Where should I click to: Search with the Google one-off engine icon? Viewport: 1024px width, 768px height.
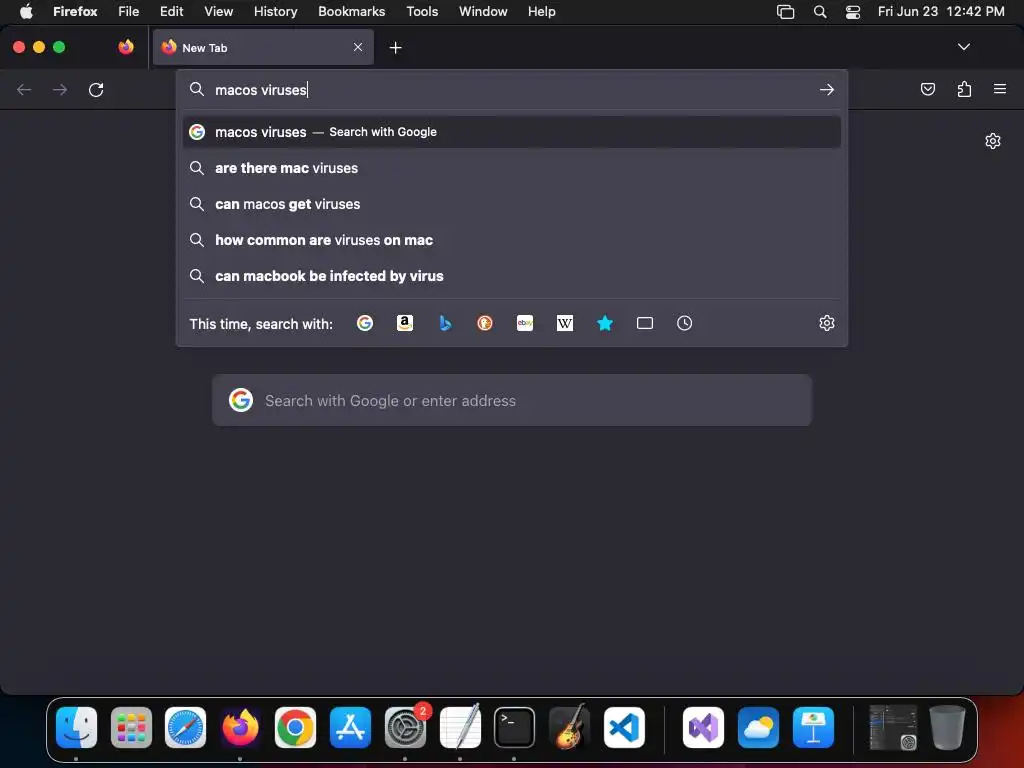coord(364,323)
